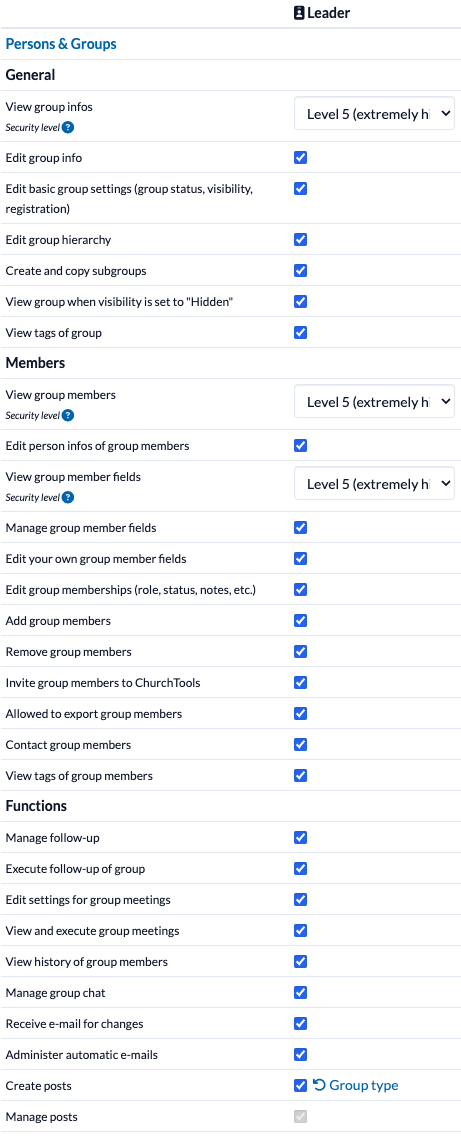This screenshot has width=461, height=1141.
Task: Toggle Edit group hierarchy checkbox
Action: [300, 239]
